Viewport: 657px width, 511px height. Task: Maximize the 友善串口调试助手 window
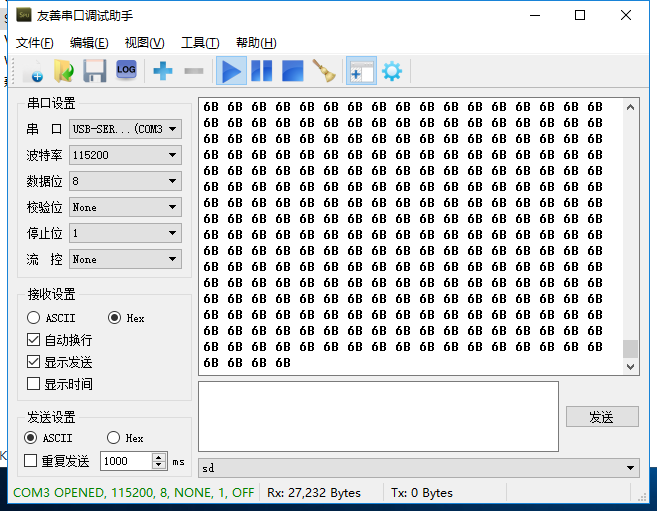tap(580, 15)
